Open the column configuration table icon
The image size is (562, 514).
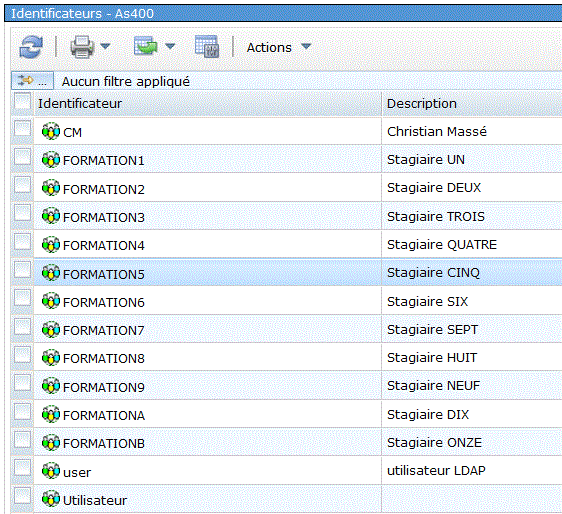coord(207,46)
